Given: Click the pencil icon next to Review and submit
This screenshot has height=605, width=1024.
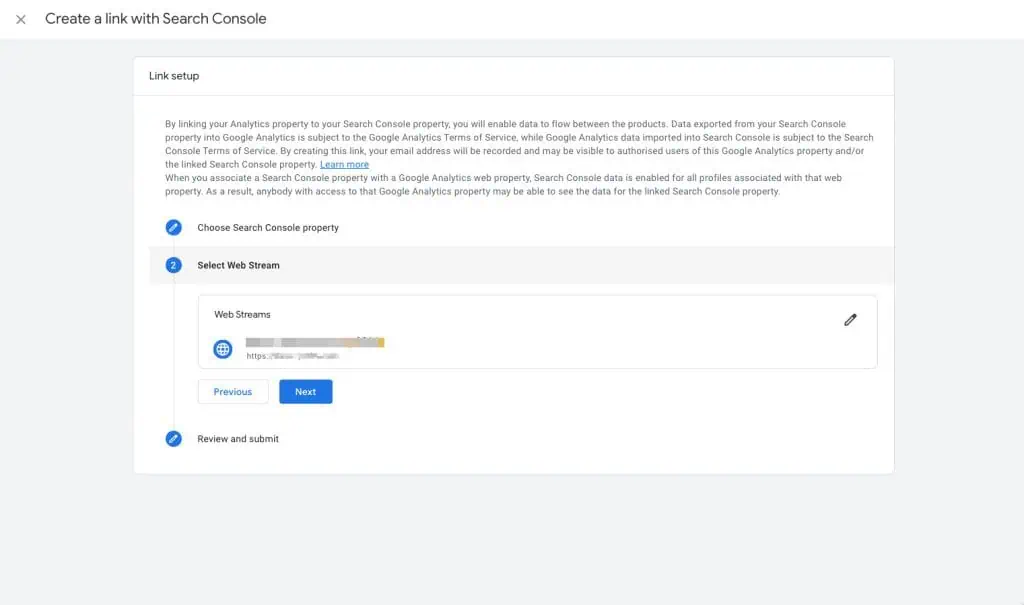Looking at the screenshot, I should click(x=173, y=438).
